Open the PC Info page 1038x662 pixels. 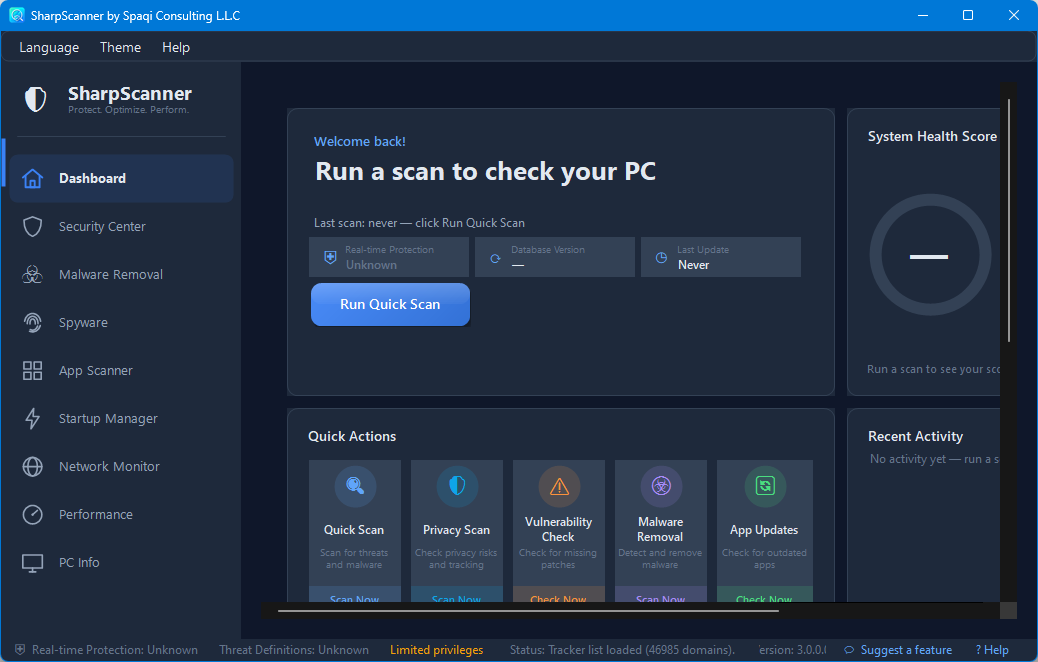coord(121,563)
